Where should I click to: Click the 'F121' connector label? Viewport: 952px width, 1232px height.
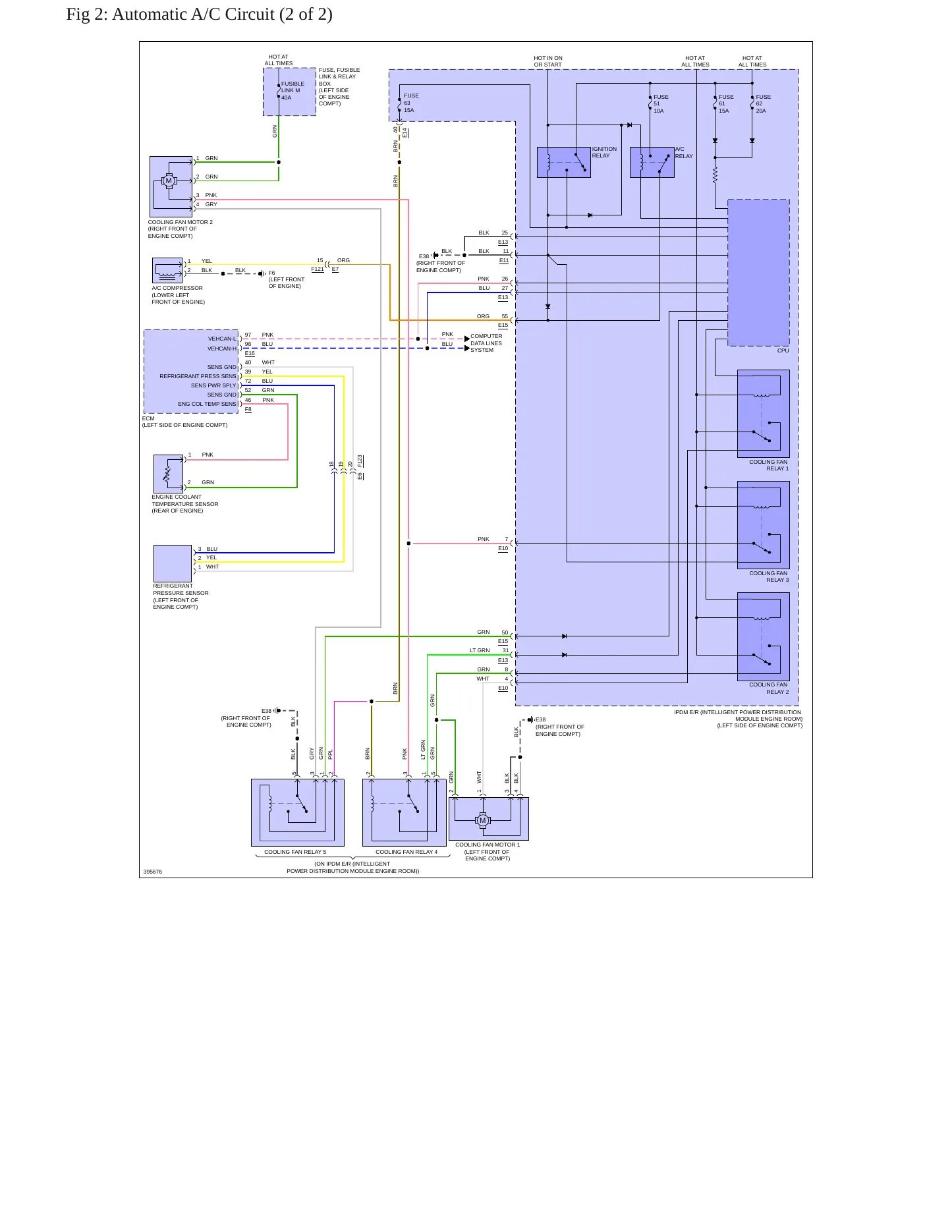pos(318,269)
